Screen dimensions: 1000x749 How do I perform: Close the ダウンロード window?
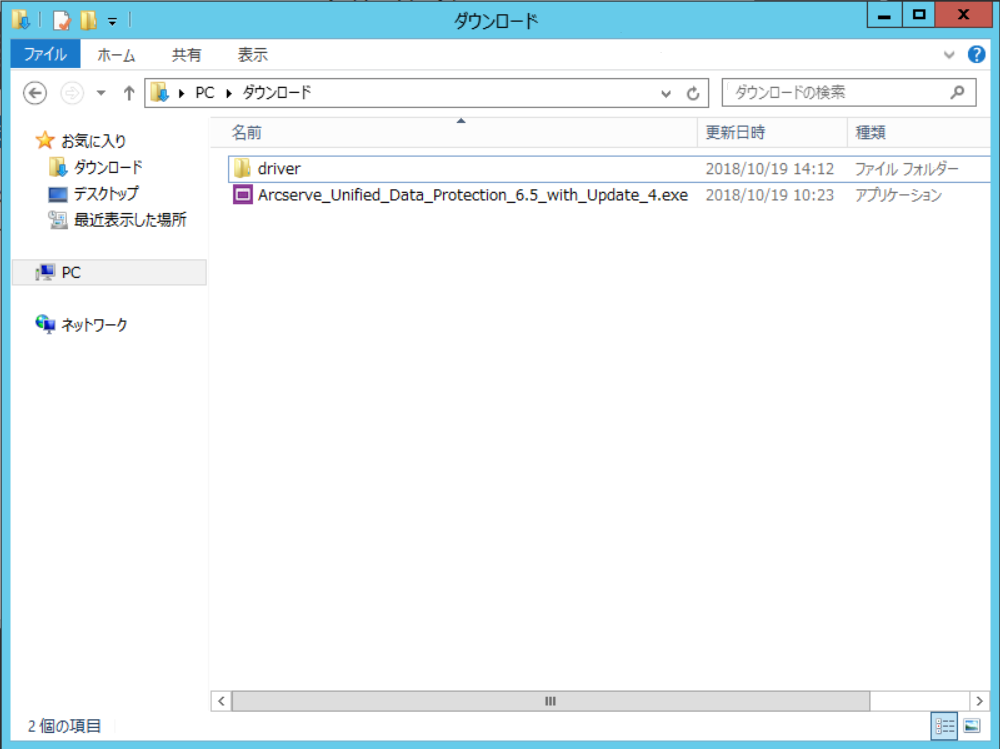coord(964,15)
